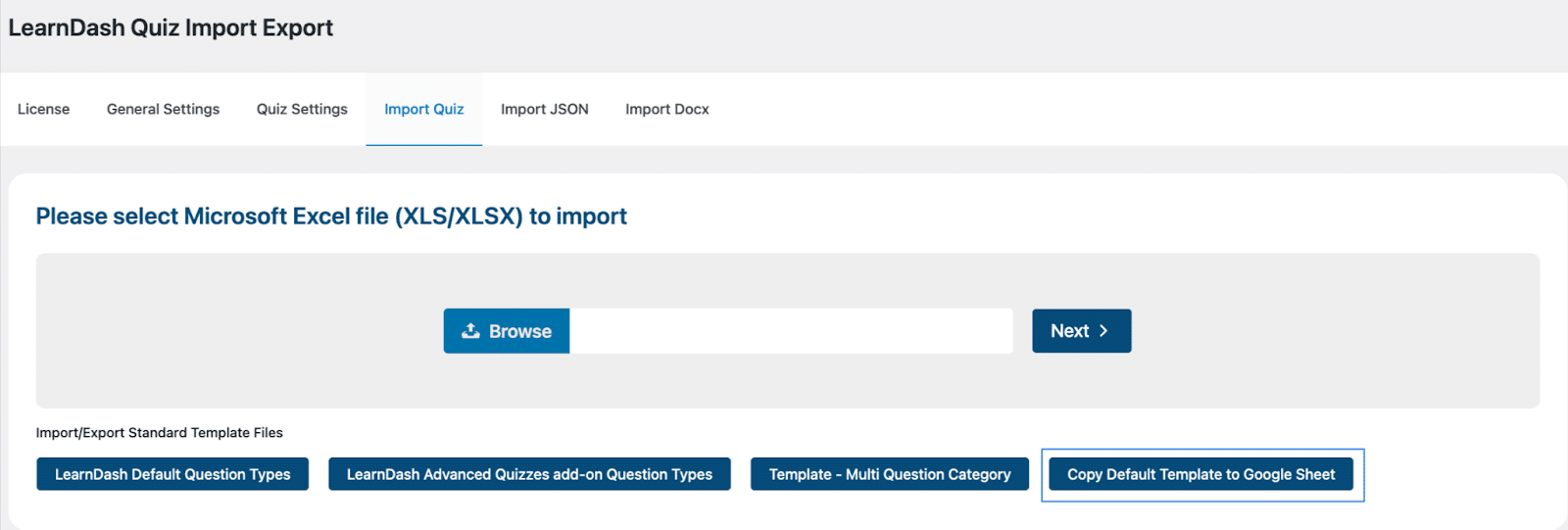The height and width of the screenshot is (530, 1568).
Task: Select the Import Quiz tab
Action: point(423,109)
